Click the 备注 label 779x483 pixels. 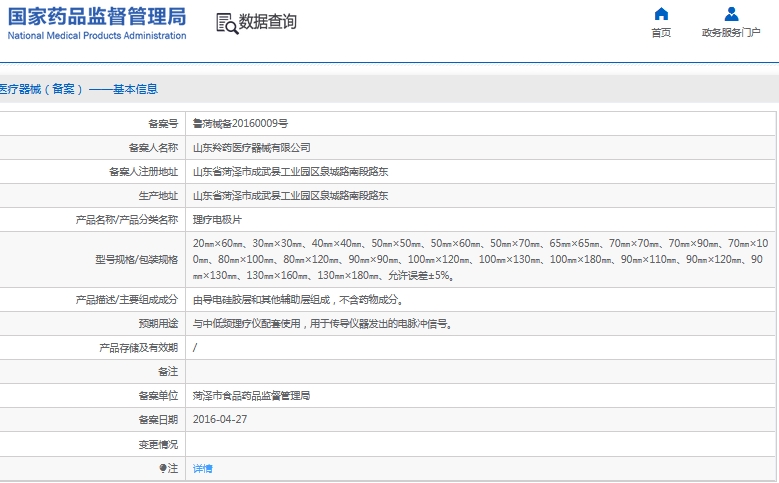[168, 372]
